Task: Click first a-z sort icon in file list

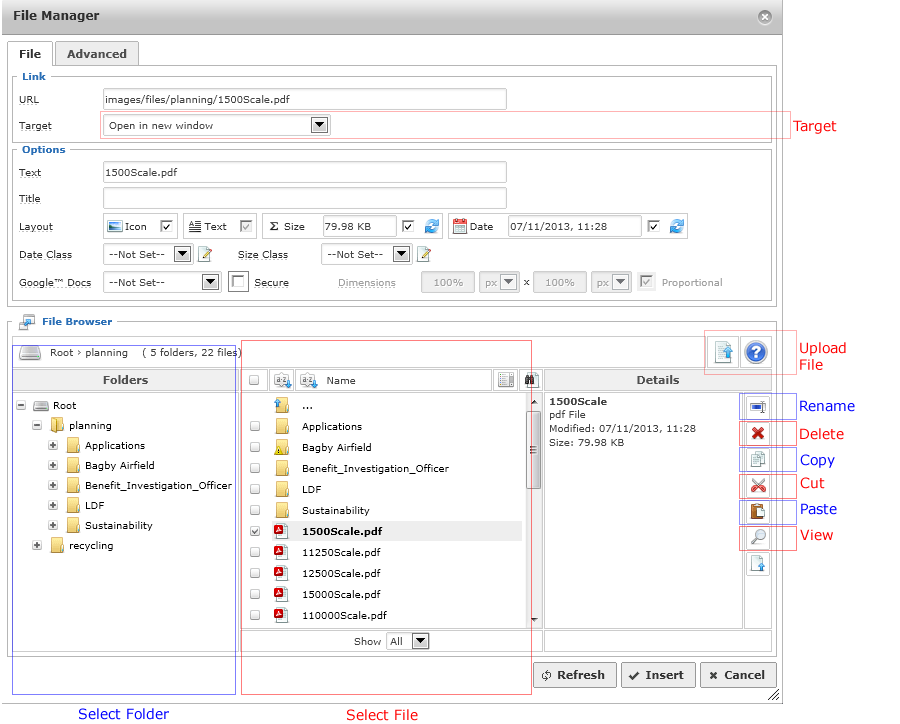Action: point(282,380)
